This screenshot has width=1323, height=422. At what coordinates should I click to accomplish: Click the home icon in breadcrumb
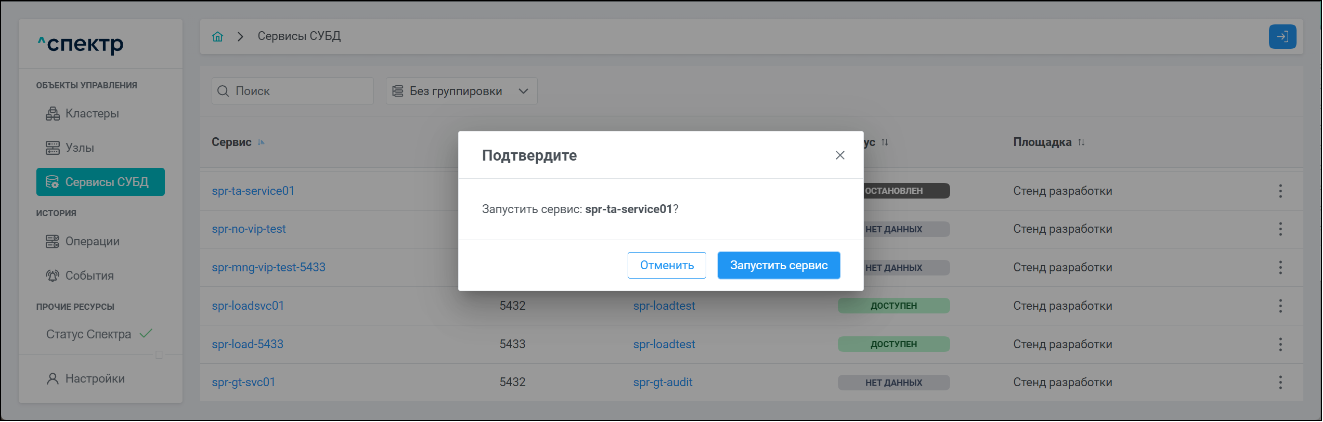point(217,37)
